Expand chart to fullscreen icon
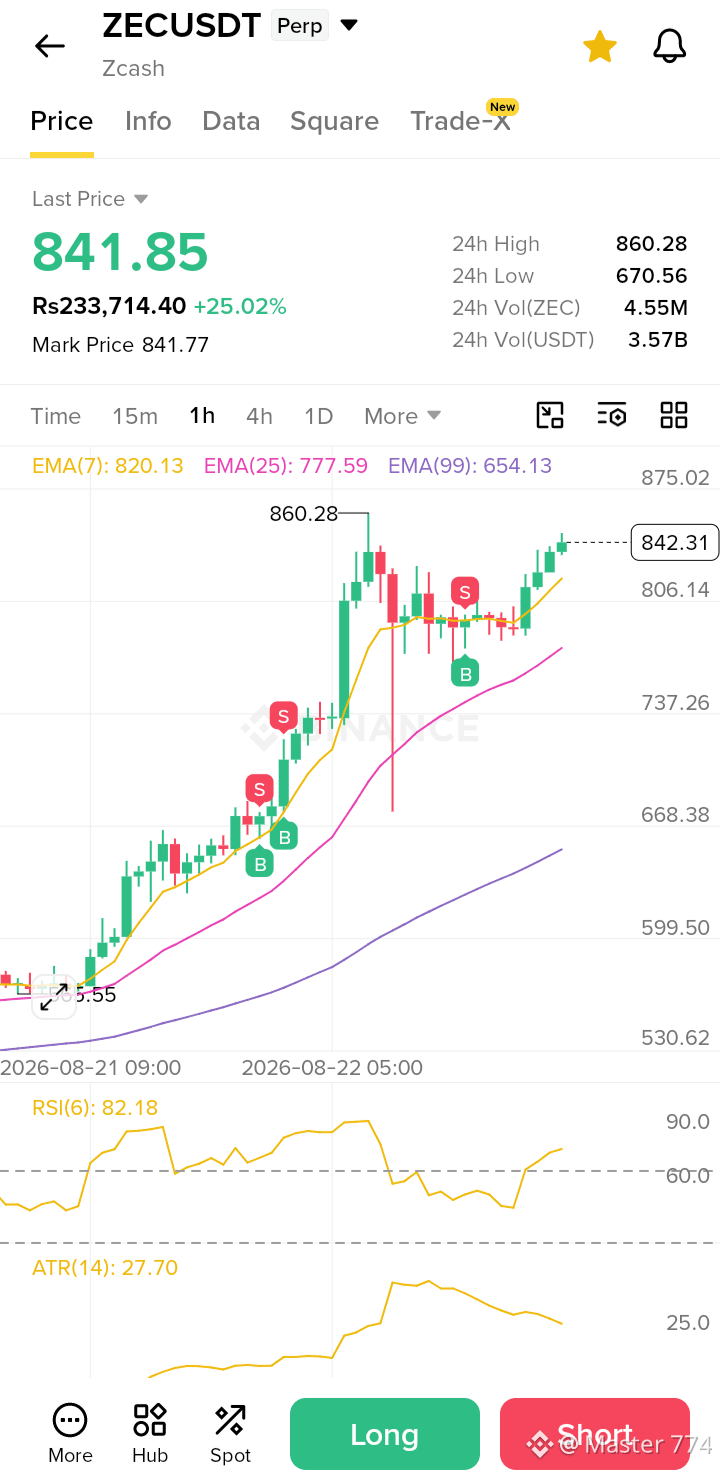The width and height of the screenshot is (720, 1470). [x=54, y=997]
